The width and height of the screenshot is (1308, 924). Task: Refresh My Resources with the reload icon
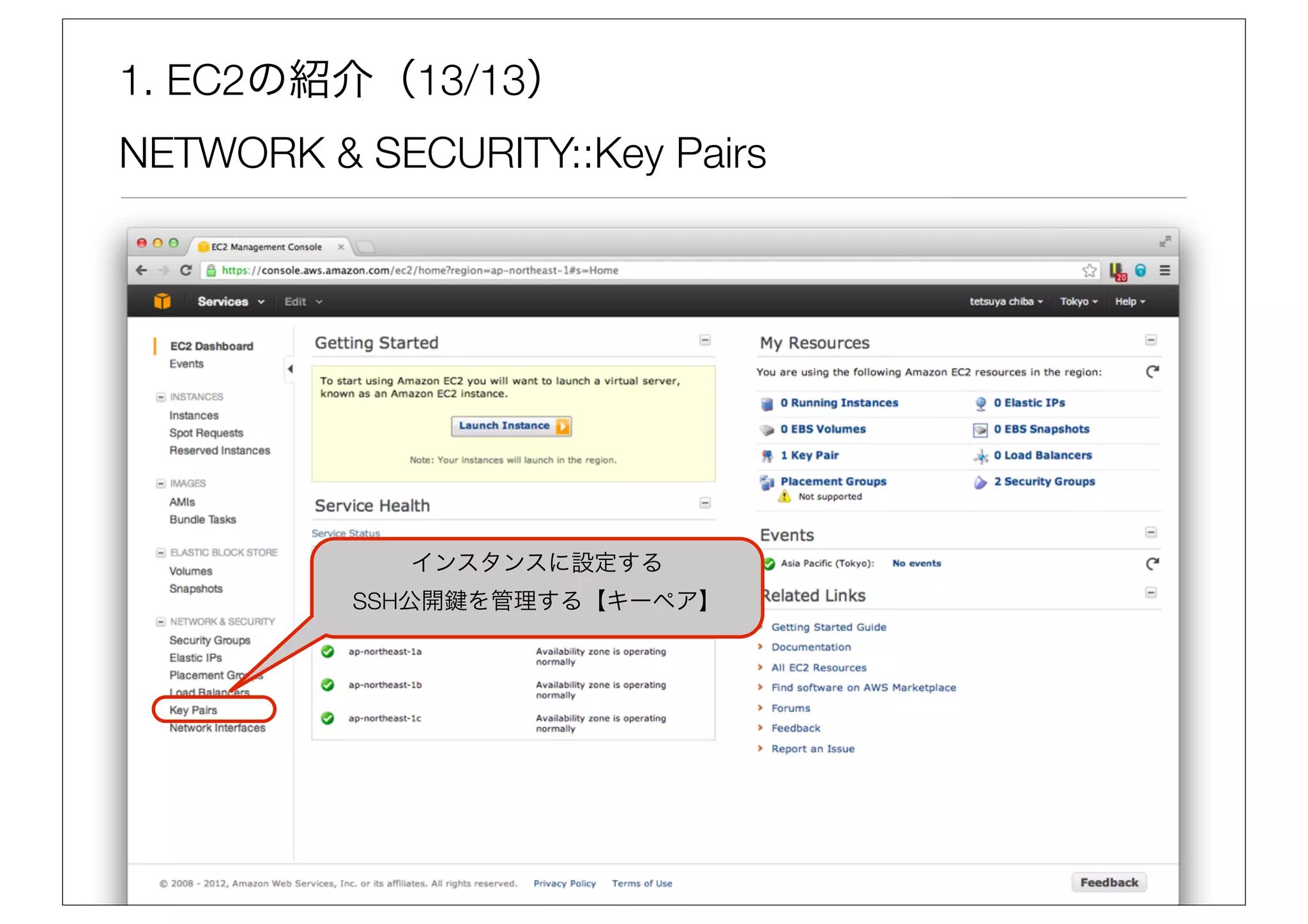point(1152,372)
